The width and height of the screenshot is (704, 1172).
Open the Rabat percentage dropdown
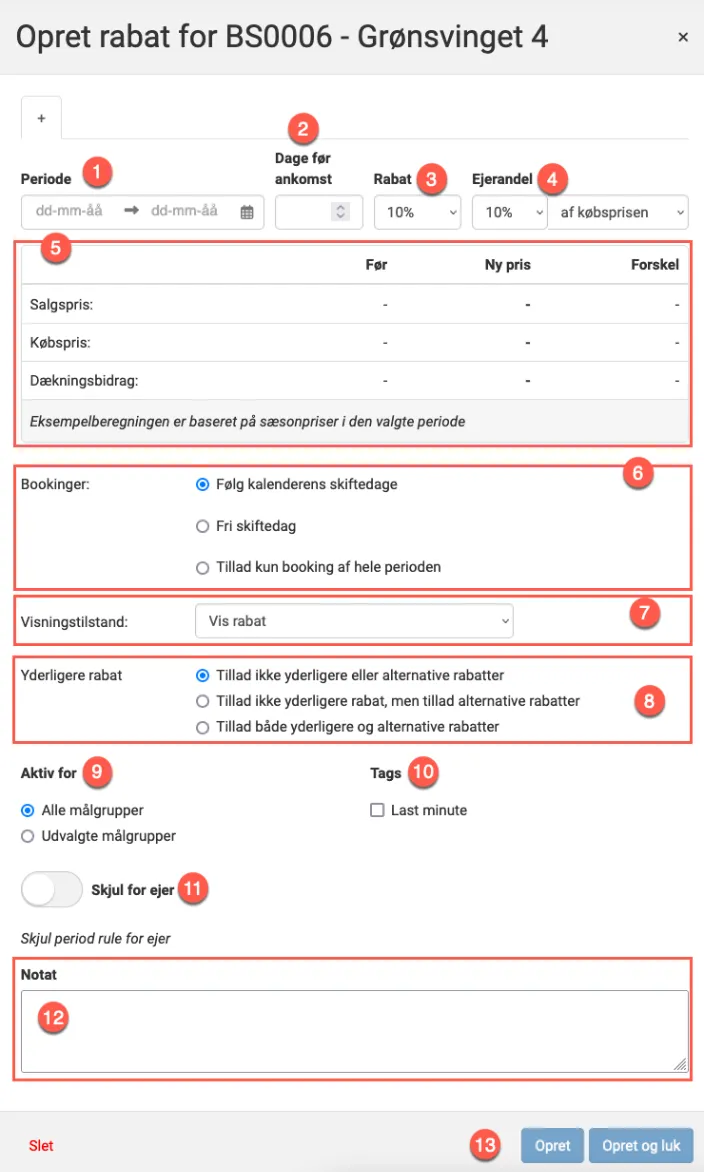[x=416, y=212]
